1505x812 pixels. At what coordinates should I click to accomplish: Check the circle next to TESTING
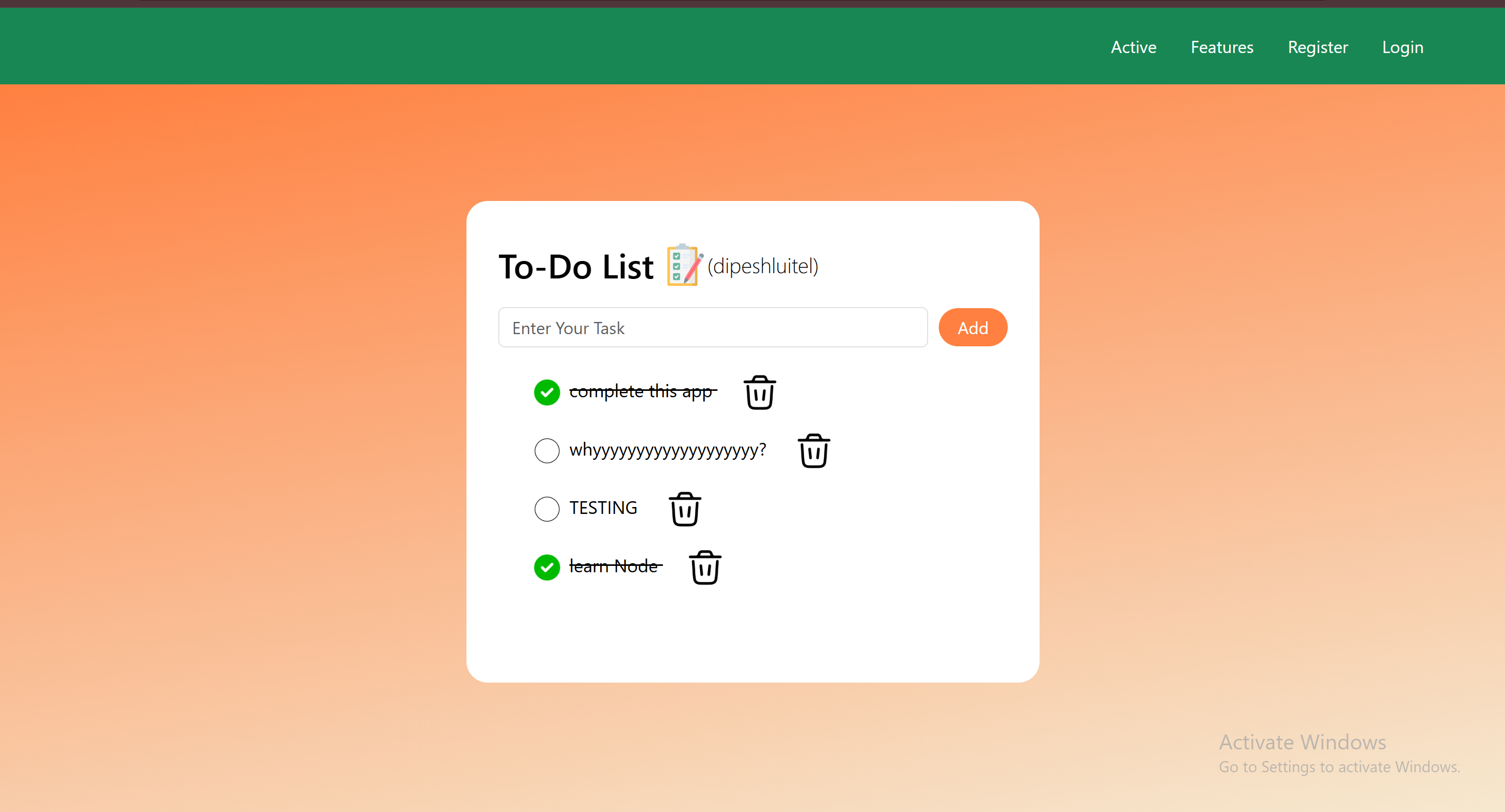[x=547, y=509]
